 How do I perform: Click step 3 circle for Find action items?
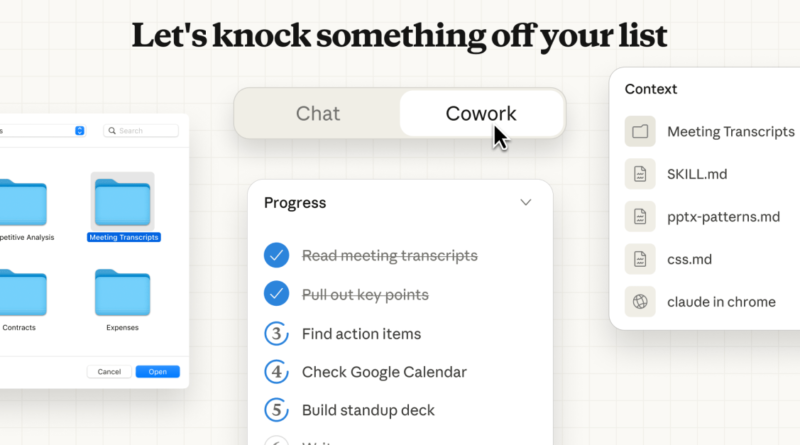point(277,334)
